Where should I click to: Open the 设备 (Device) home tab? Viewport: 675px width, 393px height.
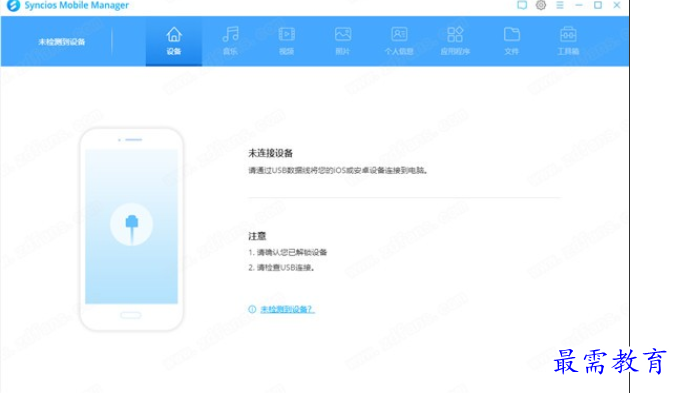coord(174,41)
